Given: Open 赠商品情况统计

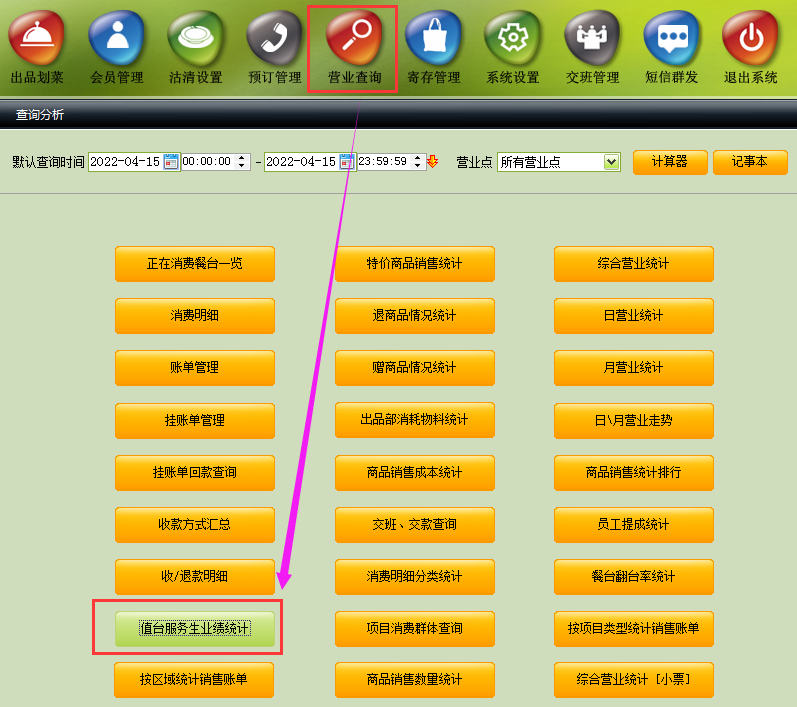Looking at the screenshot, I should tap(415, 367).
